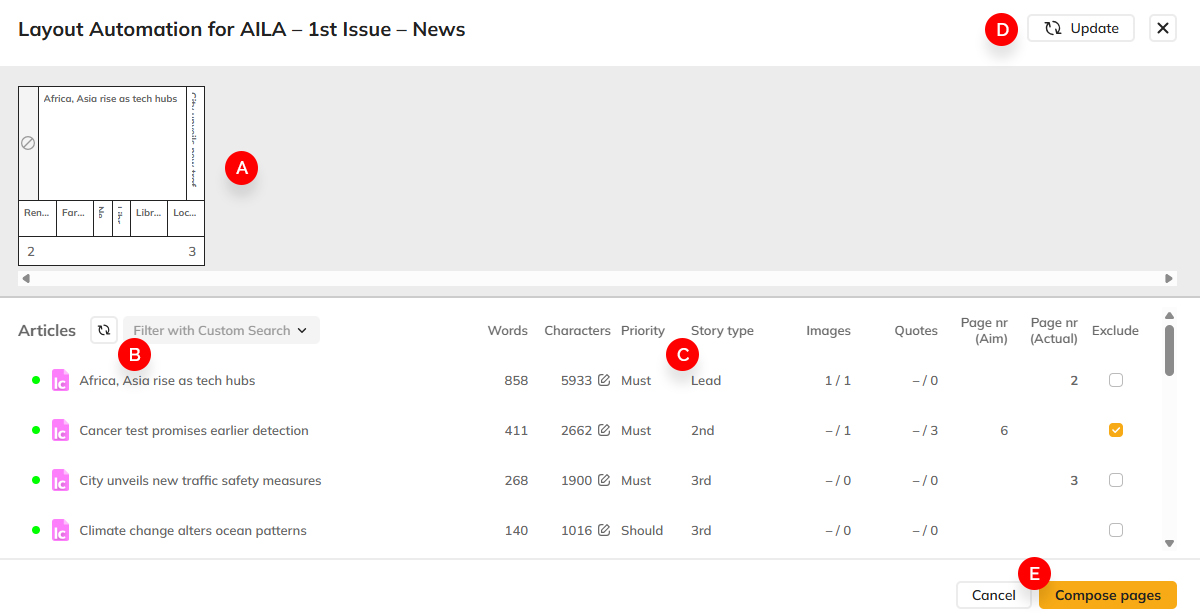The height and width of the screenshot is (616, 1200).
Task: Click the Compose pages button
Action: [1107, 595]
